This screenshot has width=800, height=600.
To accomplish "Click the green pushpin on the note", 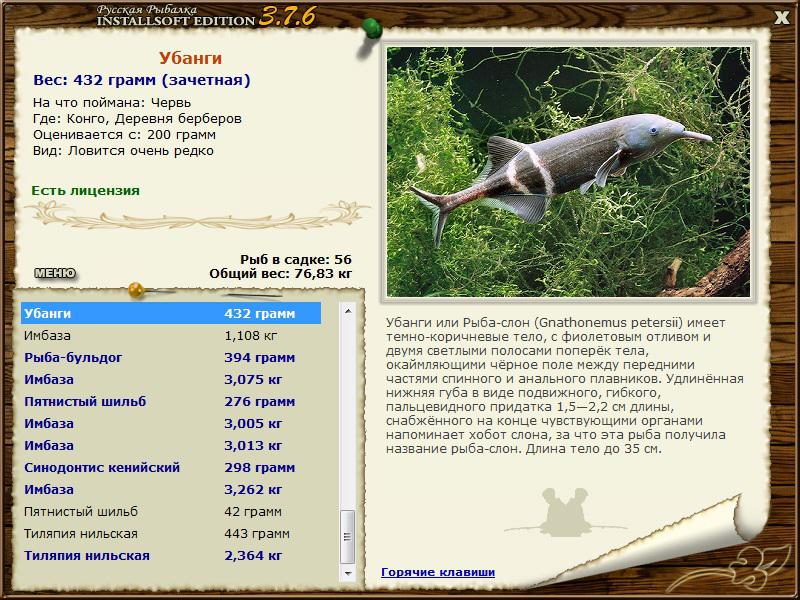I will point(372,28).
